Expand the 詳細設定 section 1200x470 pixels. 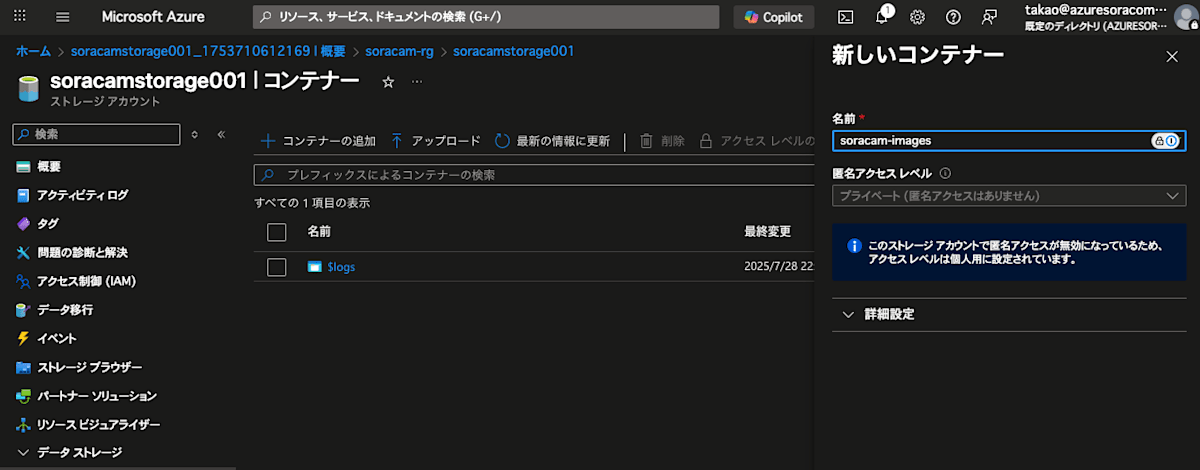(x=1009, y=314)
